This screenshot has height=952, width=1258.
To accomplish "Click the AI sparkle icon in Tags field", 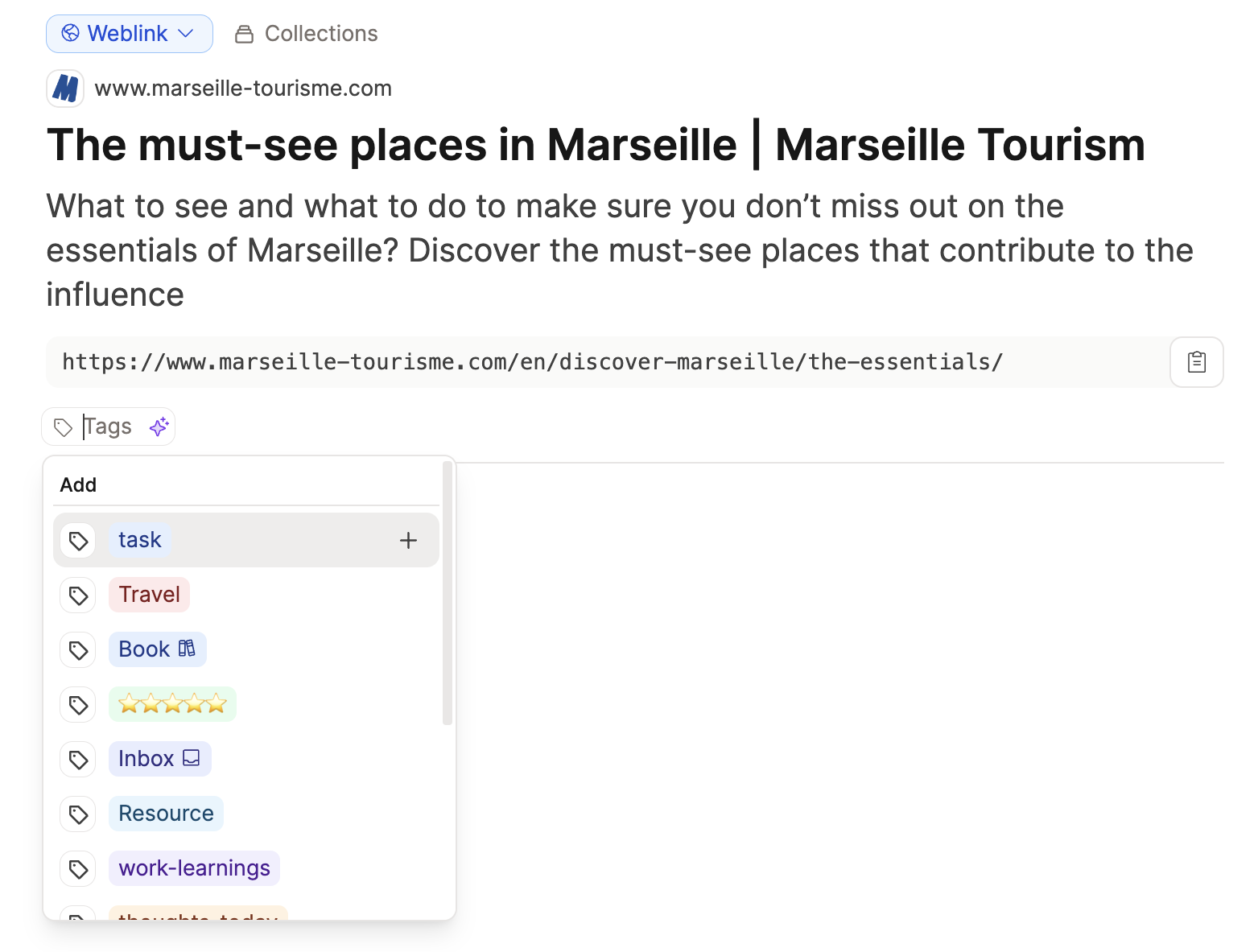I will tap(159, 427).
